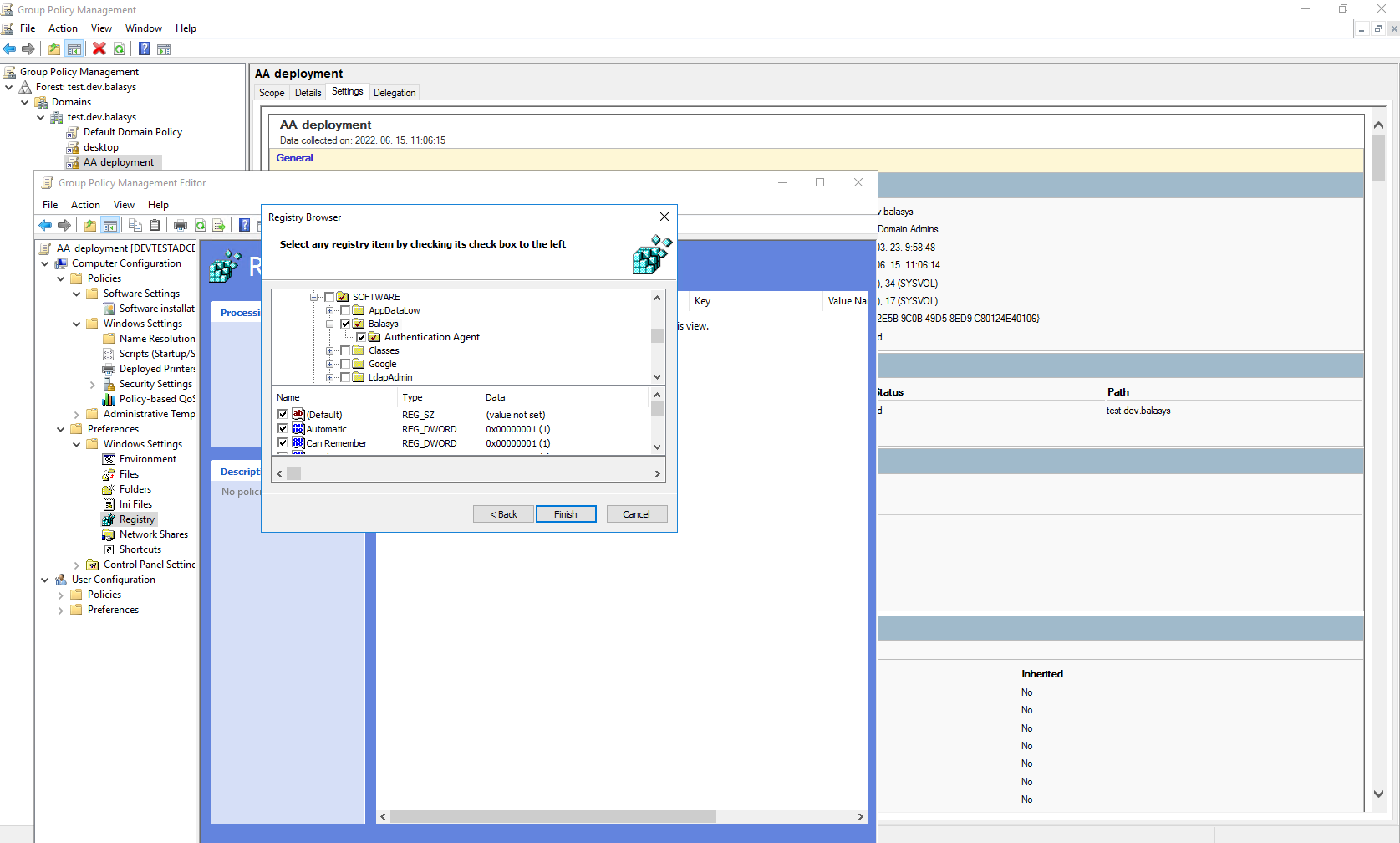Click the Name column header
The width and height of the screenshot is (1400, 843).
[x=334, y=397]
